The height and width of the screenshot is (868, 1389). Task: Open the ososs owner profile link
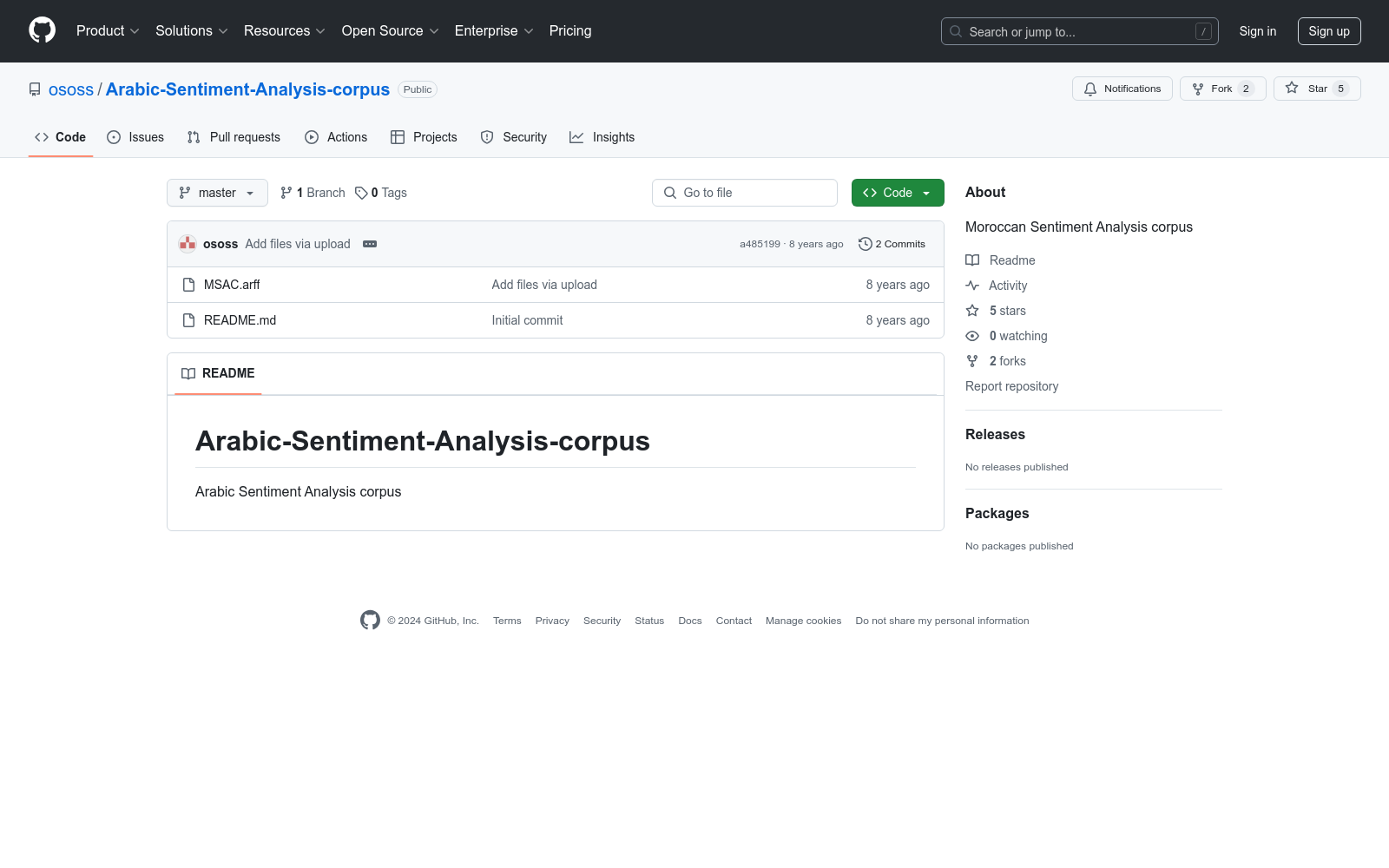71,89
